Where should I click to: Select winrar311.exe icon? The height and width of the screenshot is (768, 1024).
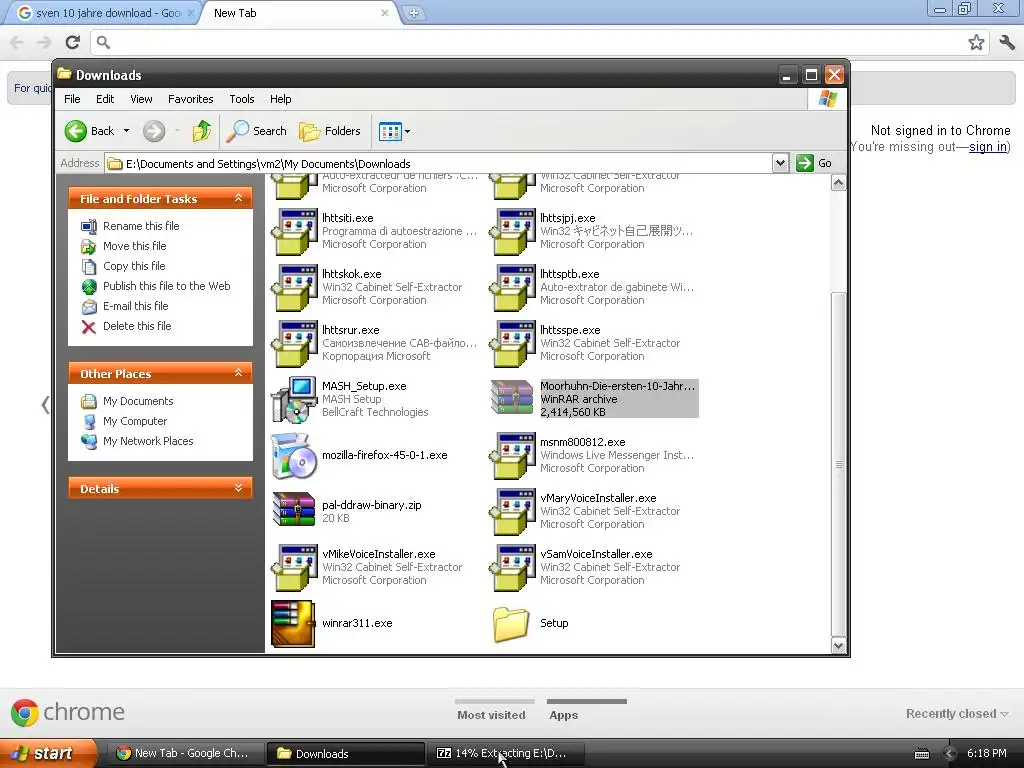tap(293, 624)
